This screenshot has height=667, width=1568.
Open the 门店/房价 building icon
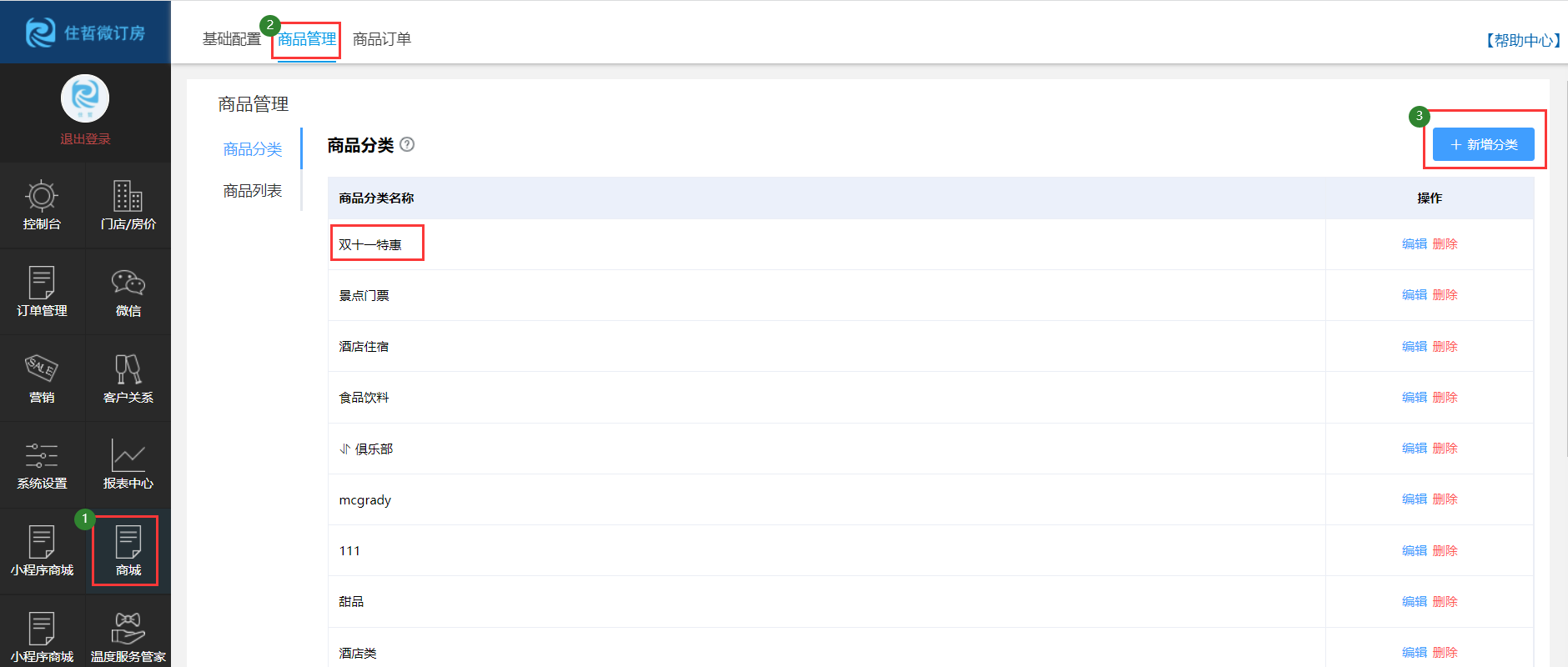click(x=128, y=205)
